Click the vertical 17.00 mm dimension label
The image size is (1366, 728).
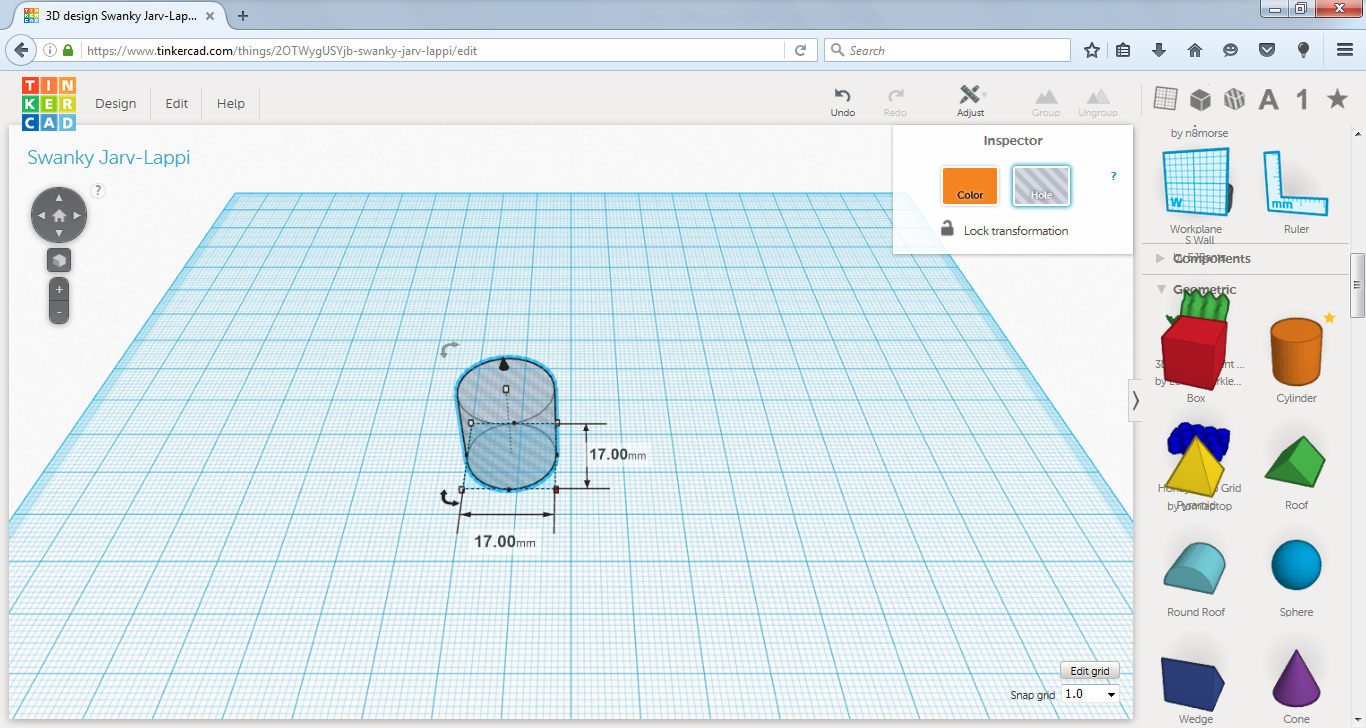[617, 455]
